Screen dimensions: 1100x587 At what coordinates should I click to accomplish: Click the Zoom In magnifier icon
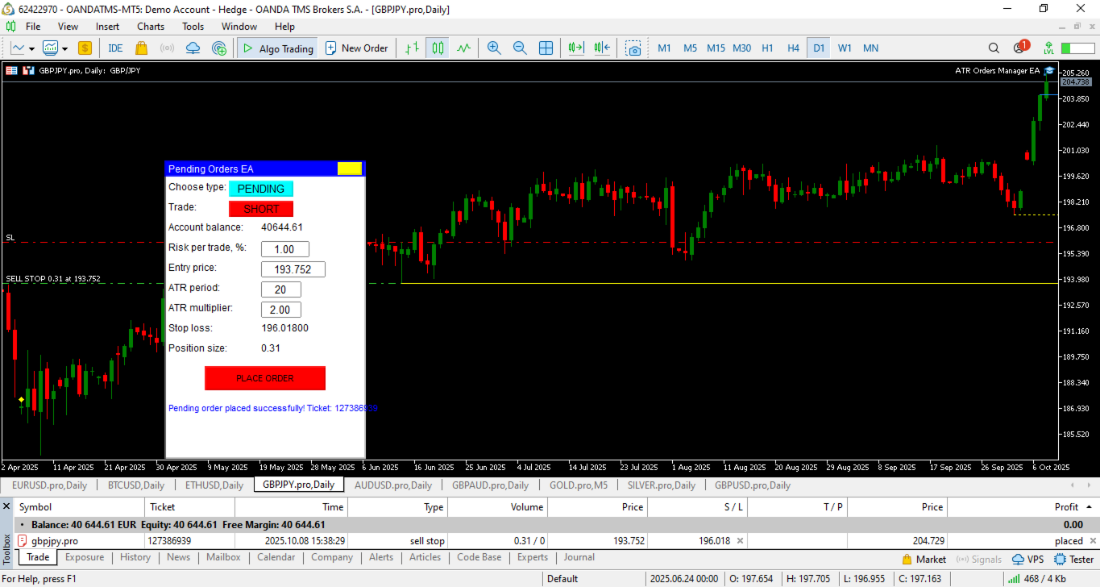tap(494, 48)
